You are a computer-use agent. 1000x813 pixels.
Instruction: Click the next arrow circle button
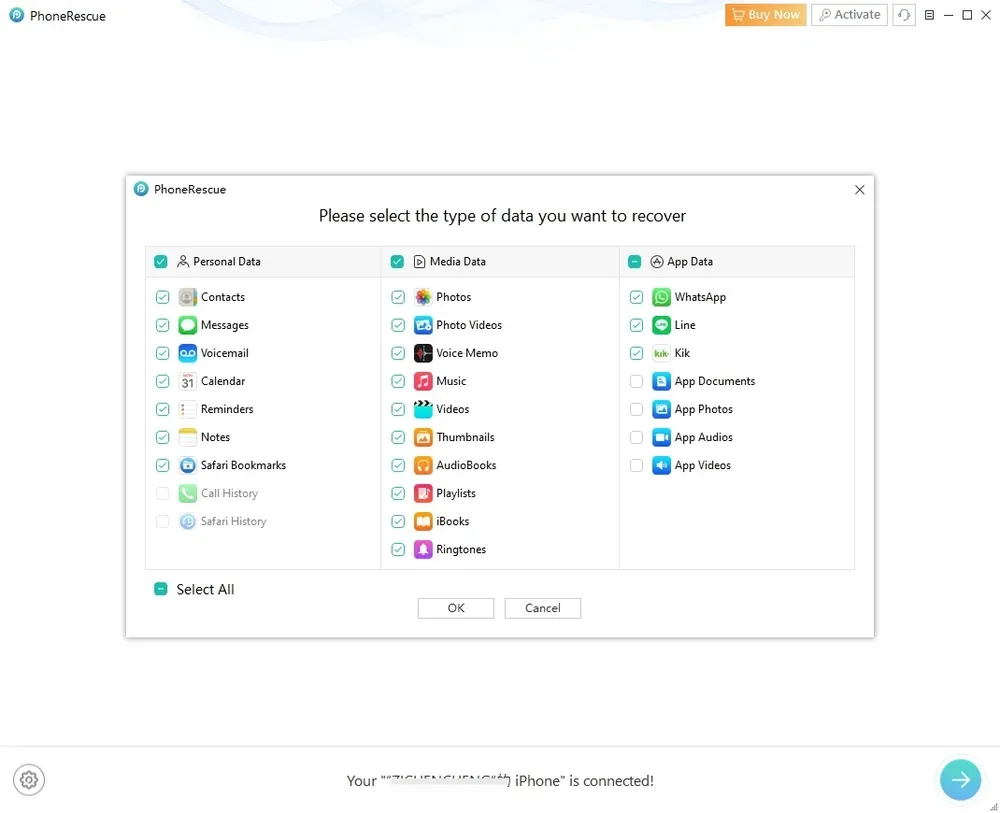960,780
